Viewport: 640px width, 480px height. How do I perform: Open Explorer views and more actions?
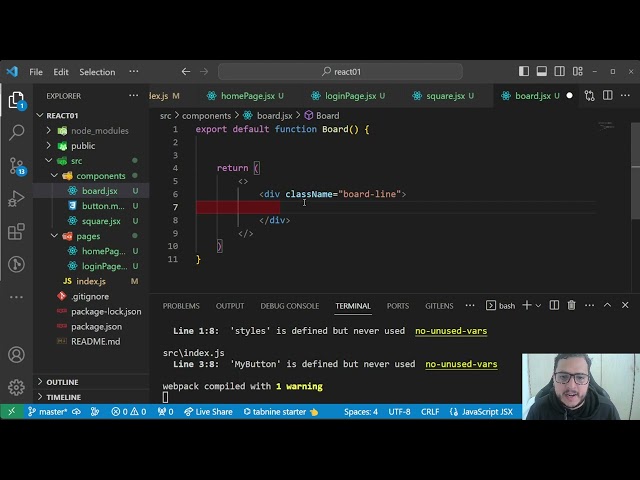[133, 96]
